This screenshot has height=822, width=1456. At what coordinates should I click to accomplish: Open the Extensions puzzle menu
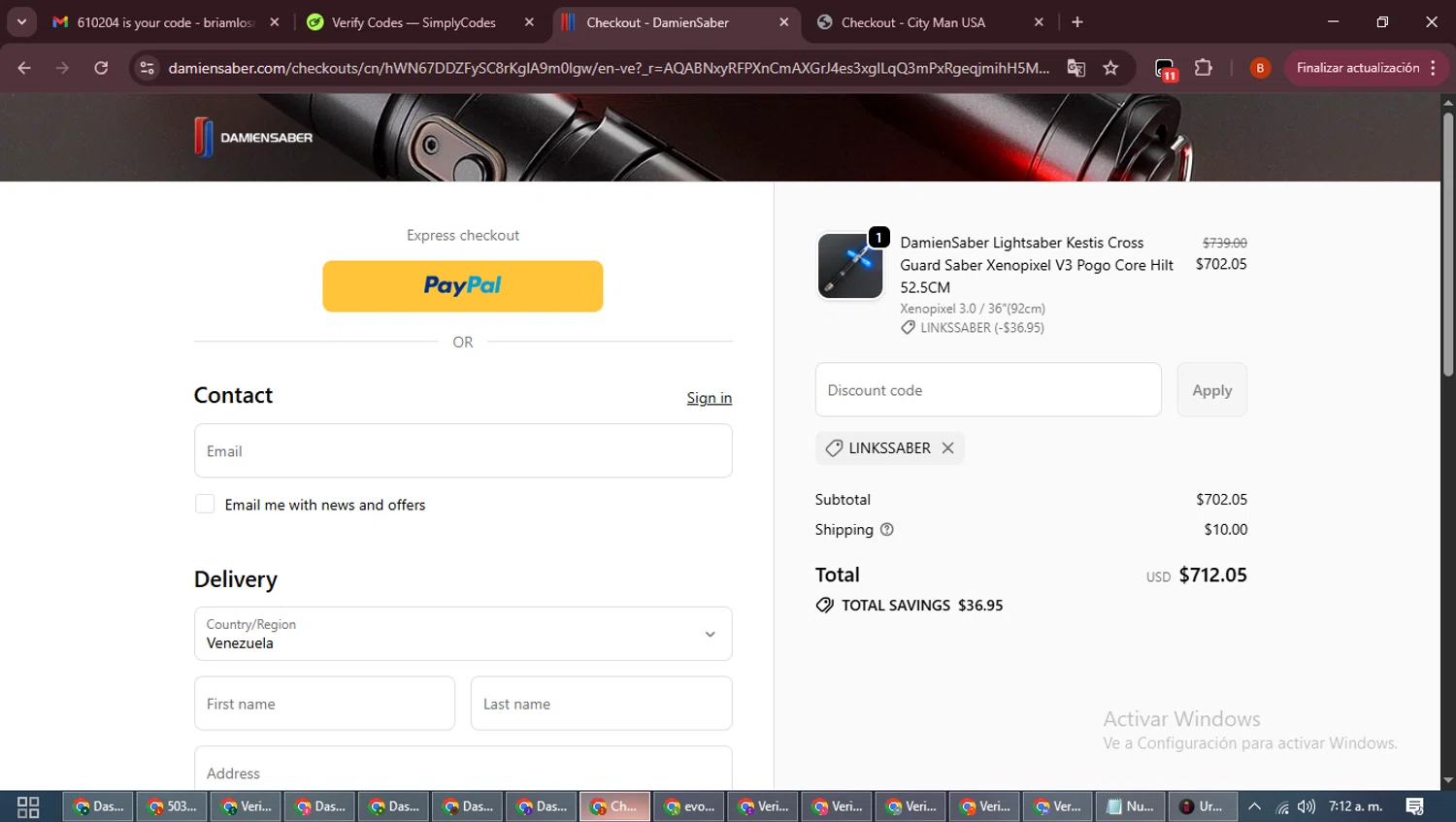[1204, 68]
